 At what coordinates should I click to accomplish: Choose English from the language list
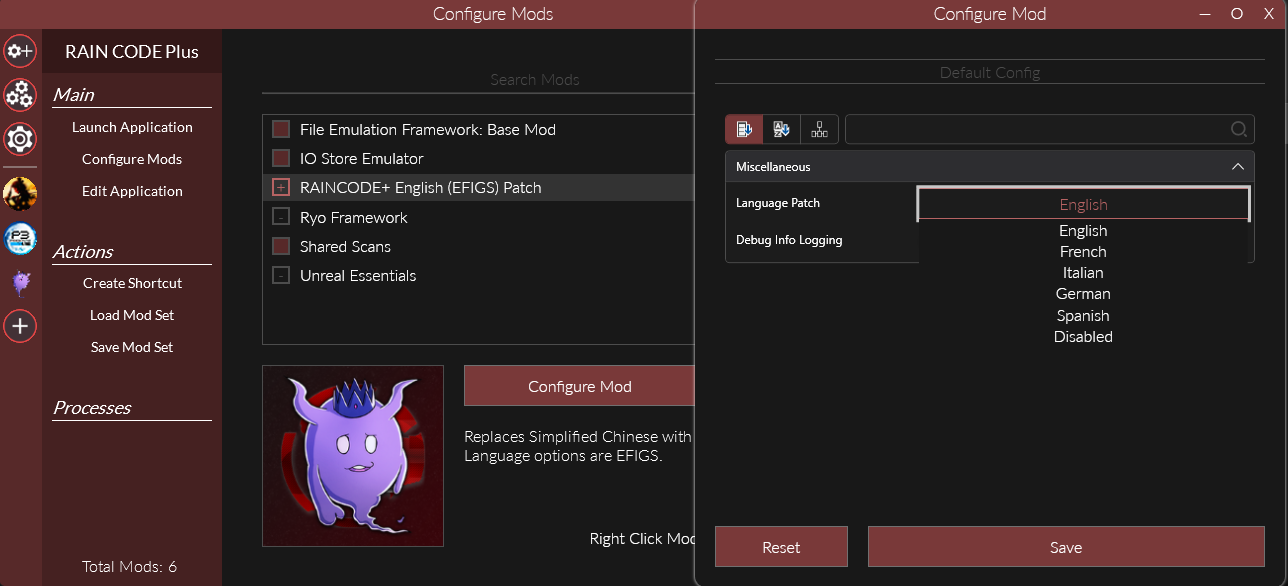[x=1084, y=230]
